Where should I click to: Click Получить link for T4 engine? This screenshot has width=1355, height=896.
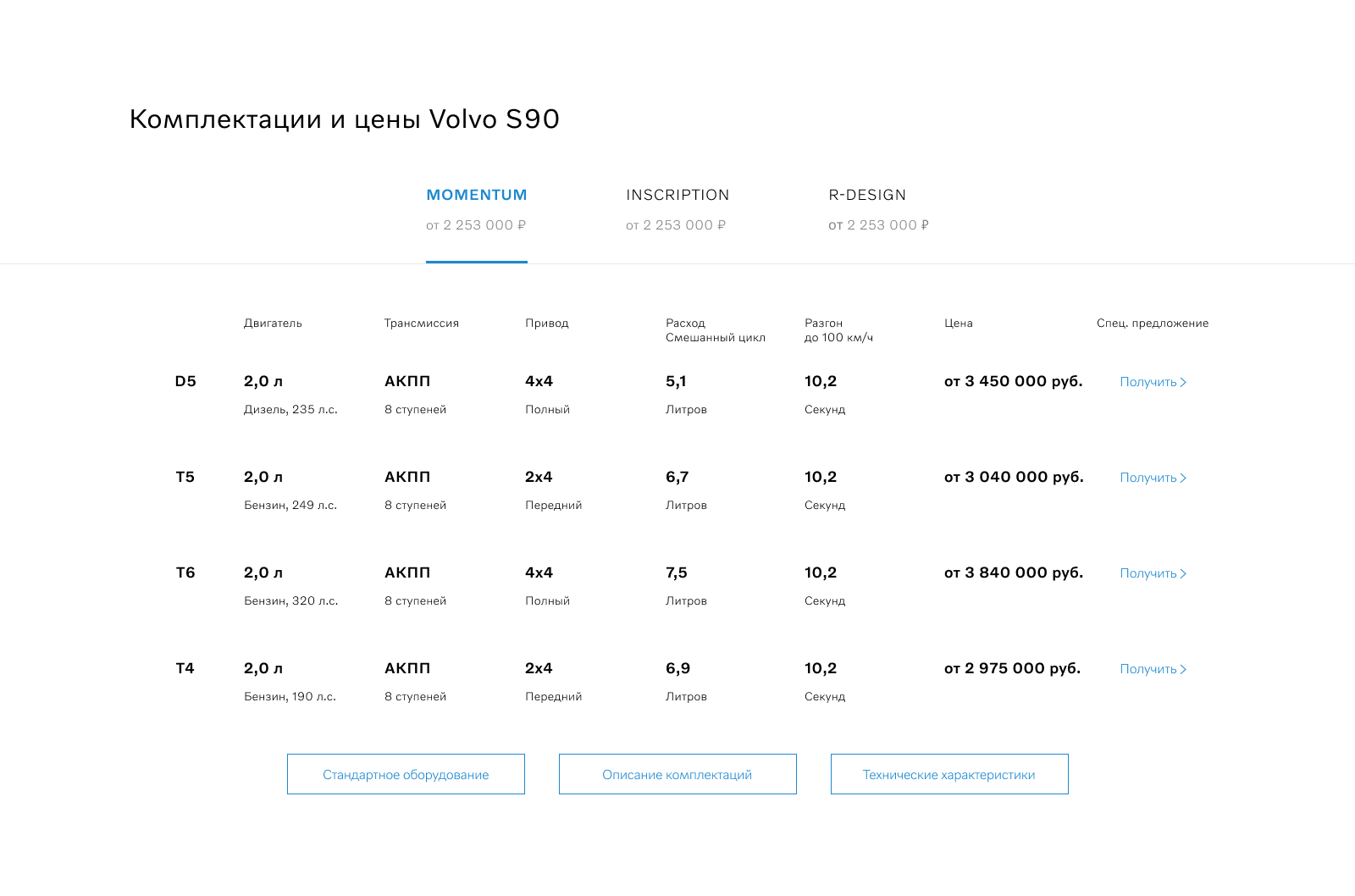coord(1148,669)
